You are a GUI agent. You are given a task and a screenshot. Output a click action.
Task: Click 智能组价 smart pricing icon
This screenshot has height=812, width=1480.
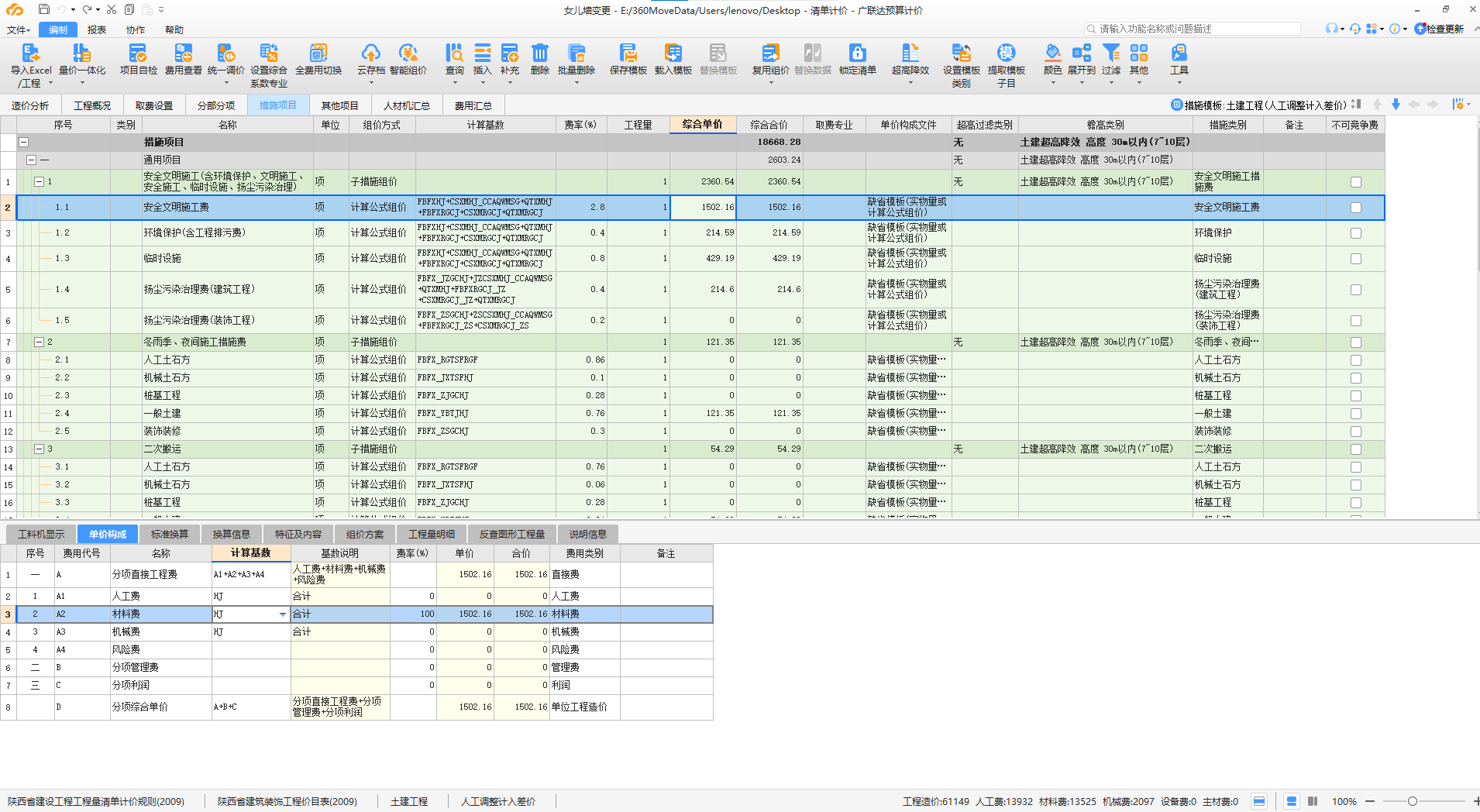click(408, 53)
